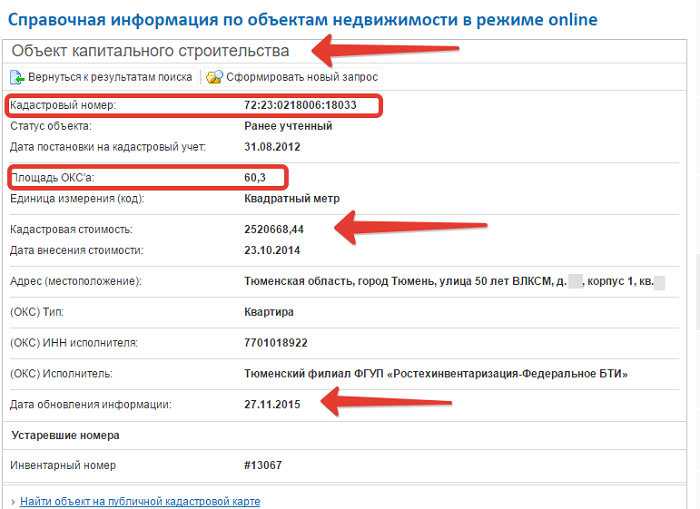
Task: Expand the small arrow before map link
Action: (x=11, y=501)
